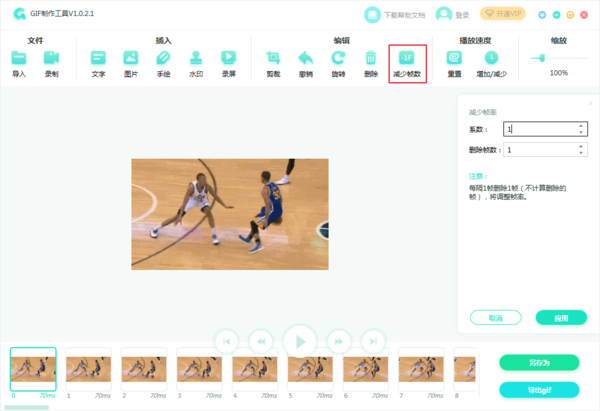This screenshot has height=411, width=600.
Task: Open the 开通VIP upgrade link
Action: point(503,14)
